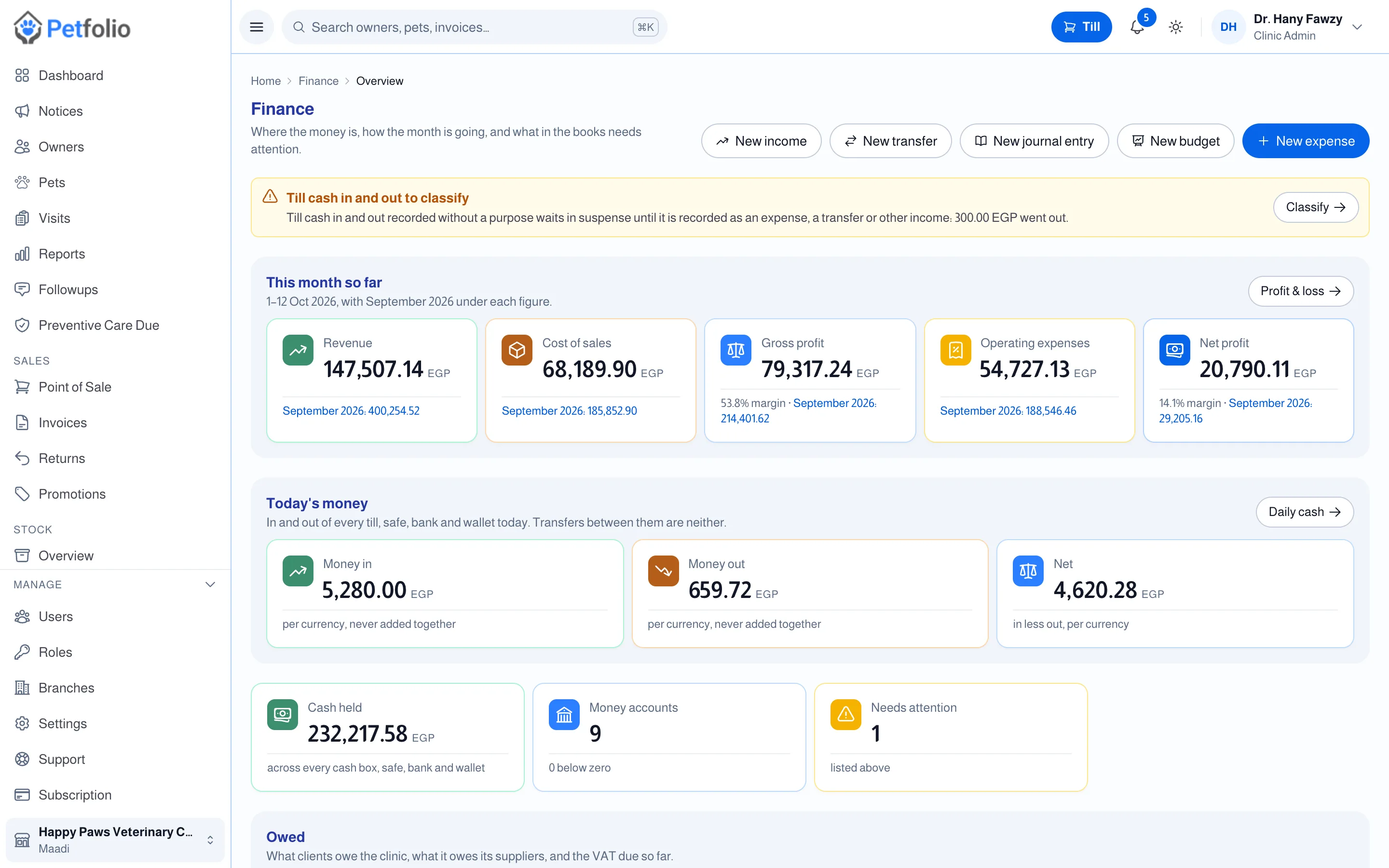Click the Needs attention warning icon
This screenshot has width=1389, height=868.
click(x=845, y=714)
